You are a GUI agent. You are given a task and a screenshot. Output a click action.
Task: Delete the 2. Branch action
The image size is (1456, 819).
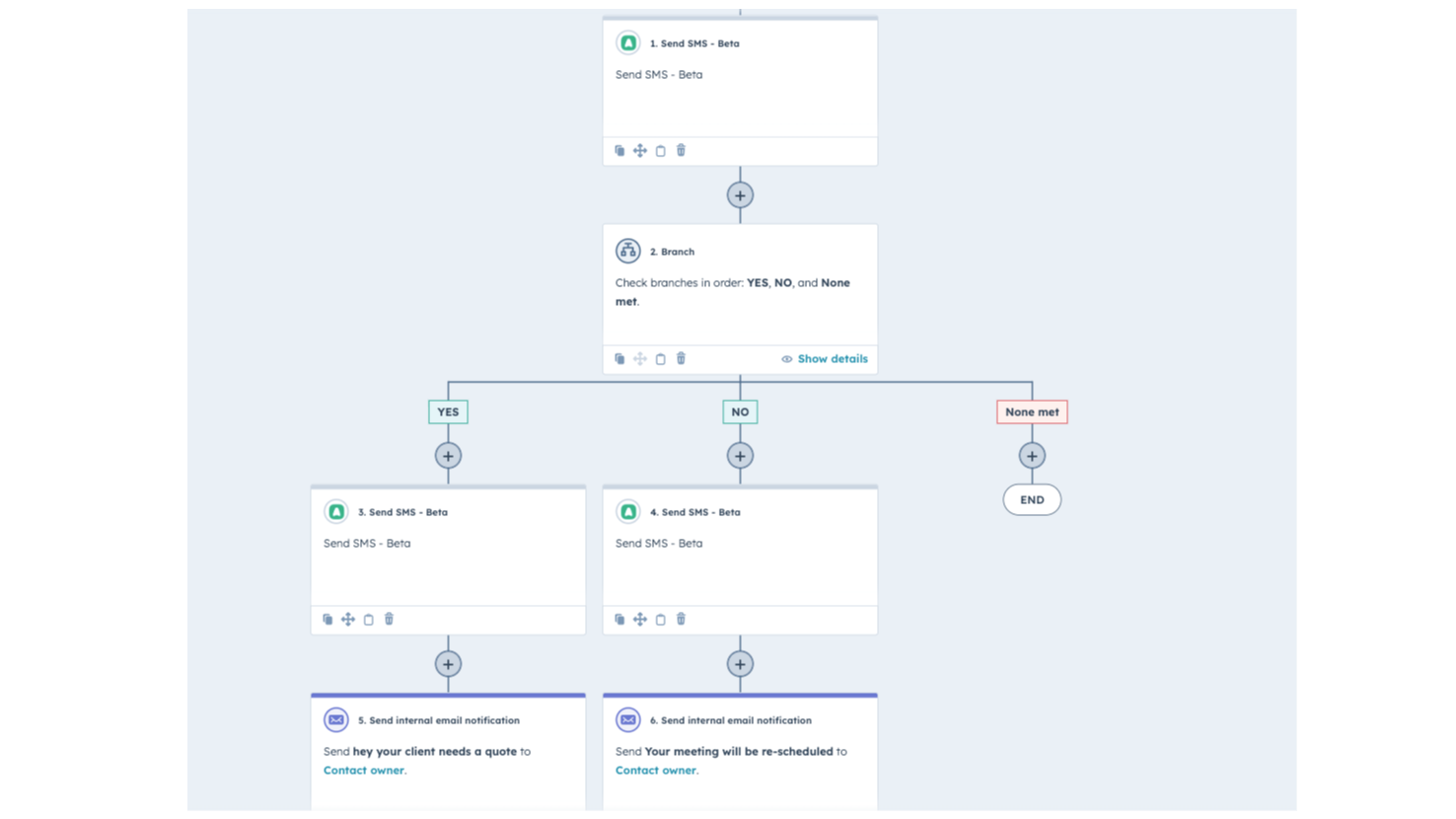681,359
